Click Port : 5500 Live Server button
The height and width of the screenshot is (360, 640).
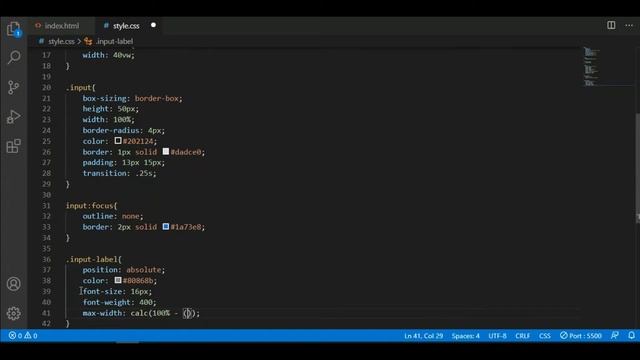[580, 336]
